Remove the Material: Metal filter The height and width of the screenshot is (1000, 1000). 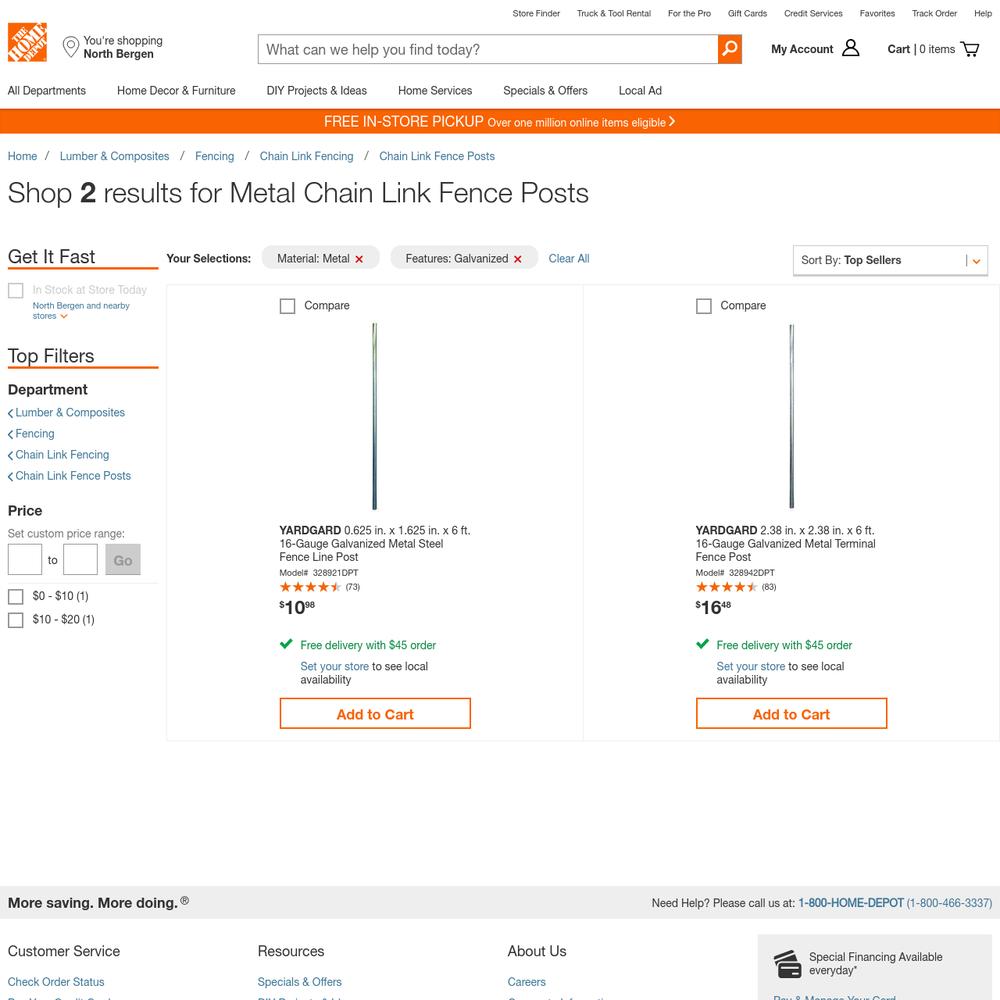[359, 259]
